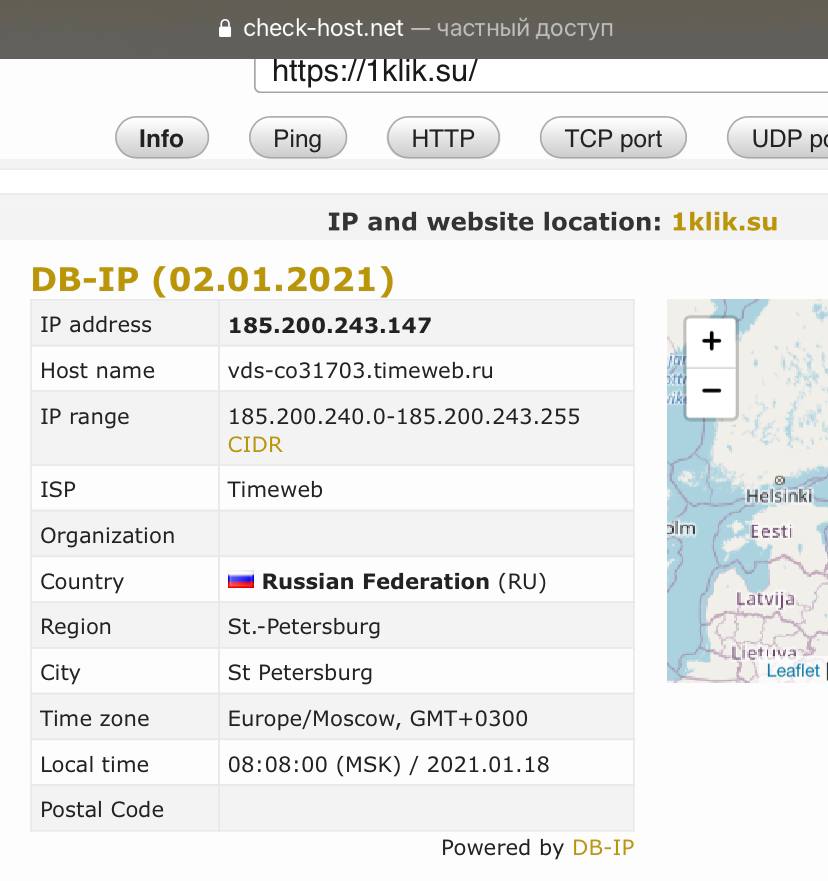The image size is (828, 881).
Task: Click the Eesti label on map
Action: [771, 531]
